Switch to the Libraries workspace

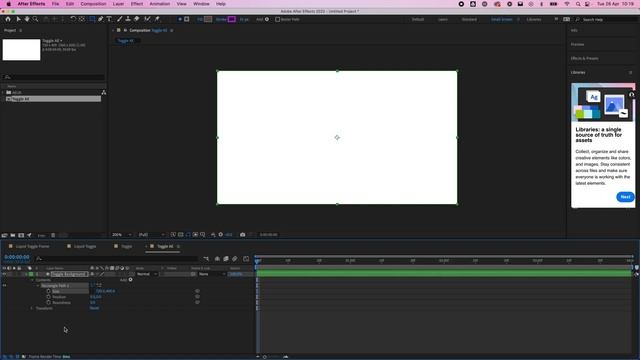tap(534, 19)
